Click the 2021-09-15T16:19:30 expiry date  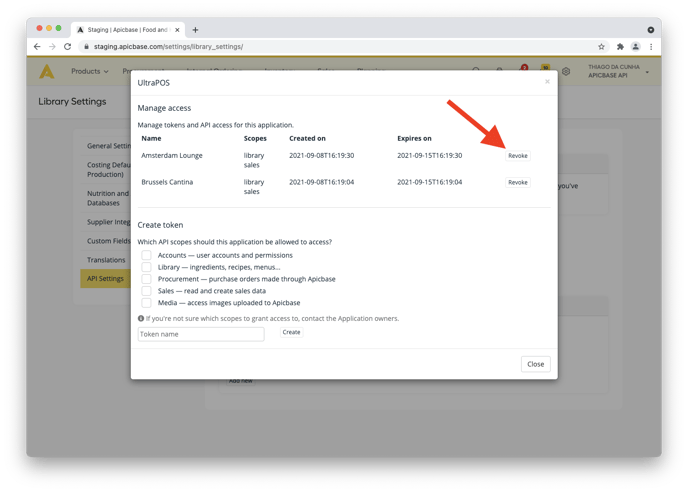430,155
